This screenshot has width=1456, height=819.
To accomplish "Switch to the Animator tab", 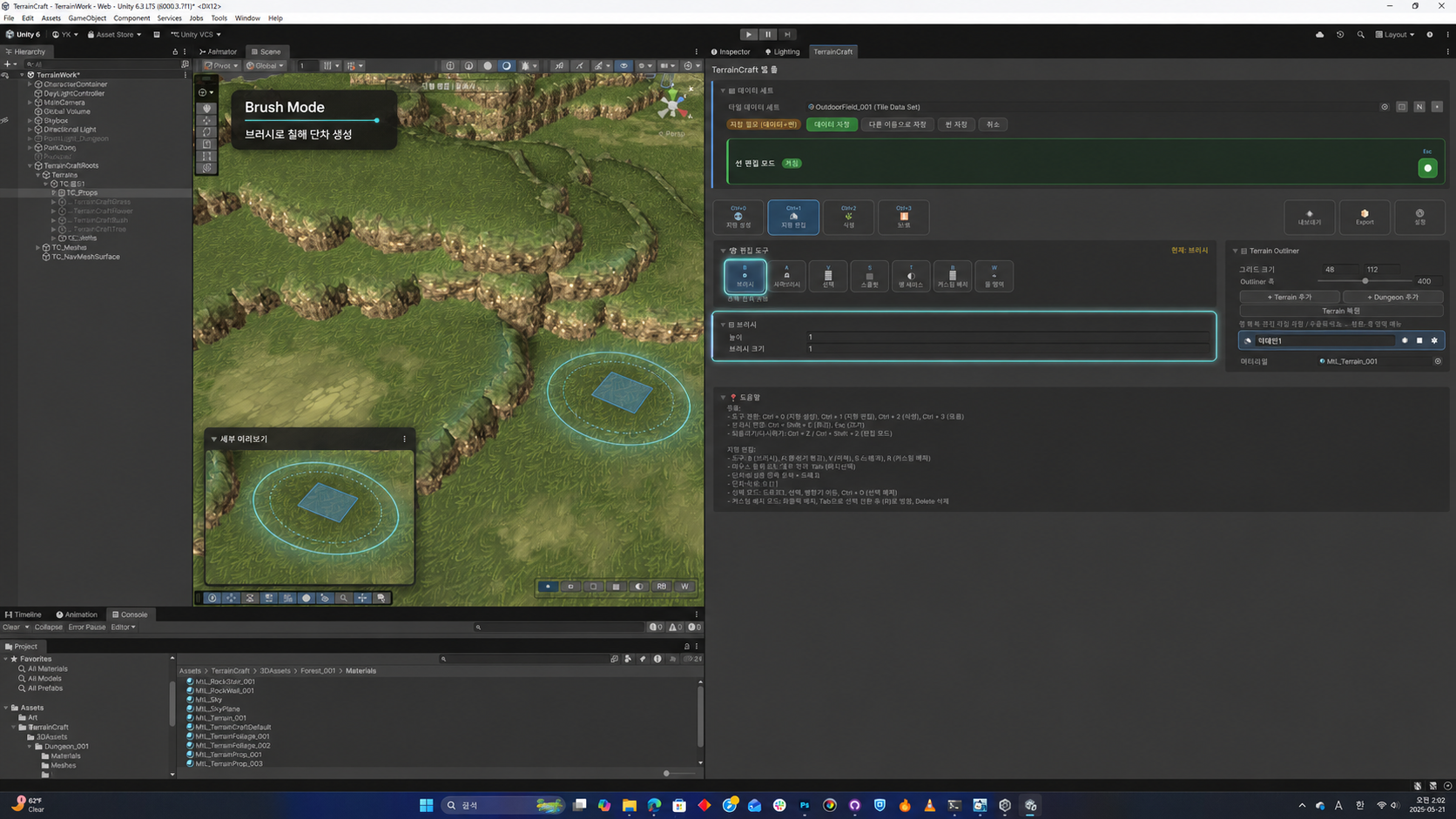I will 218,51.
